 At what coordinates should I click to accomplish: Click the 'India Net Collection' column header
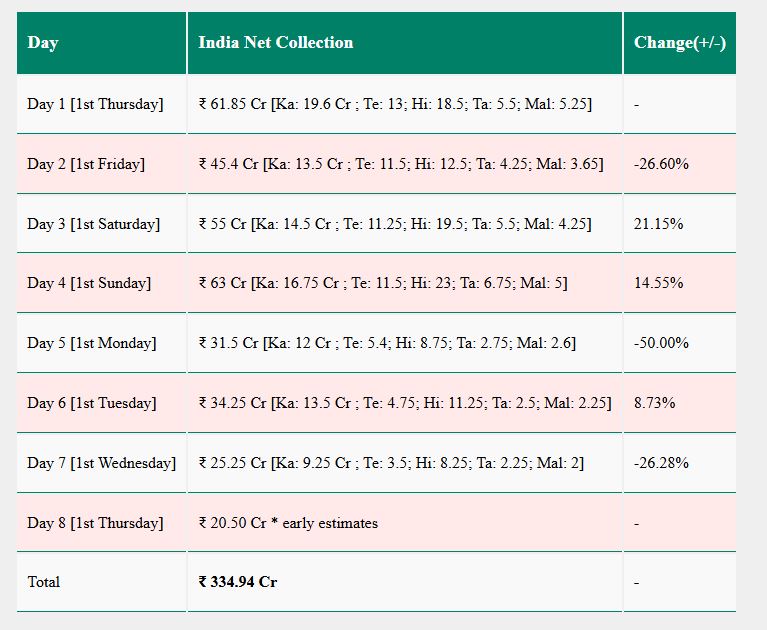[x=275, y=43]
